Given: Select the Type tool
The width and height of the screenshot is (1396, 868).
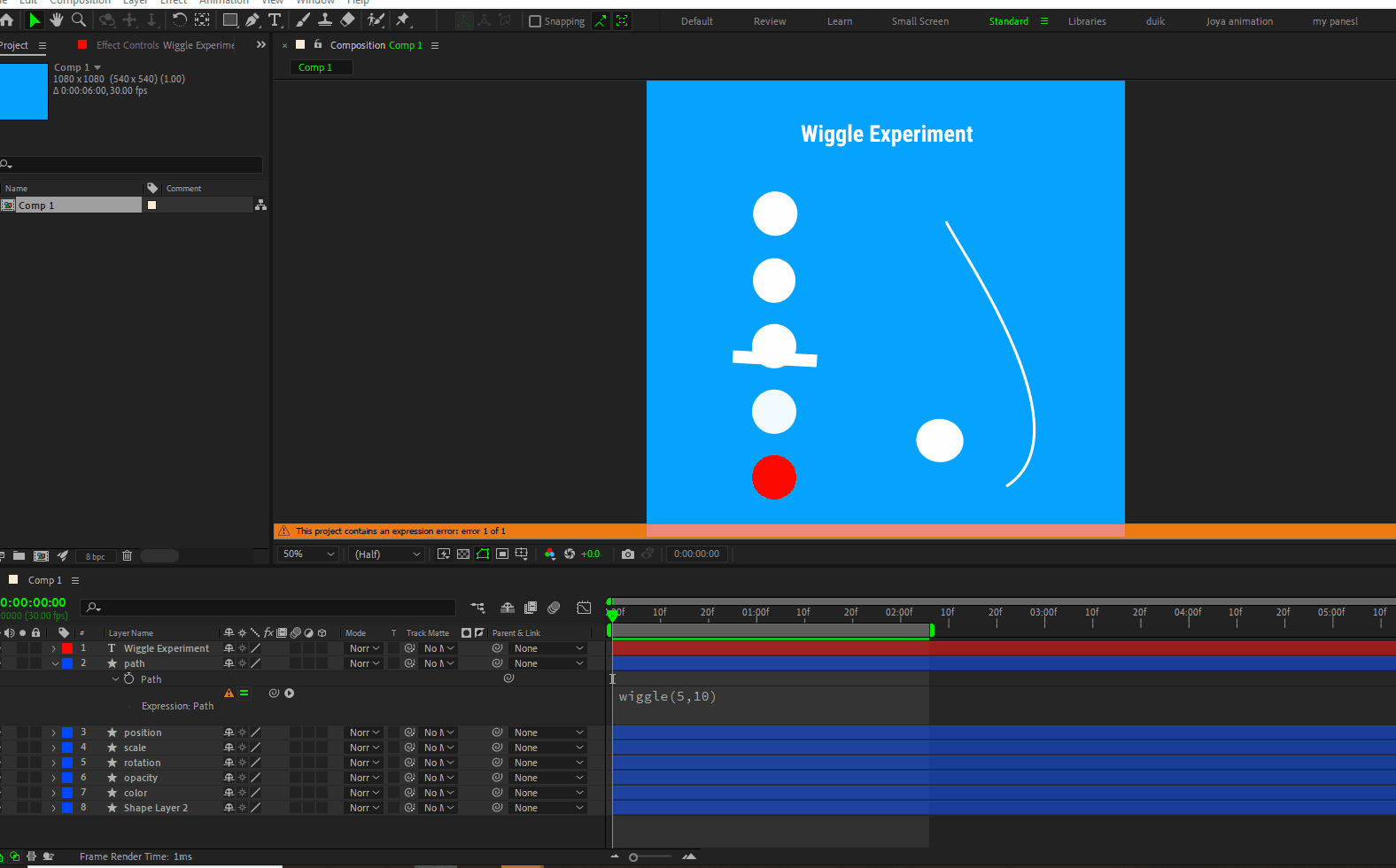Looking at the screenshot, I should pyautogui.click(x=275, y=20).
